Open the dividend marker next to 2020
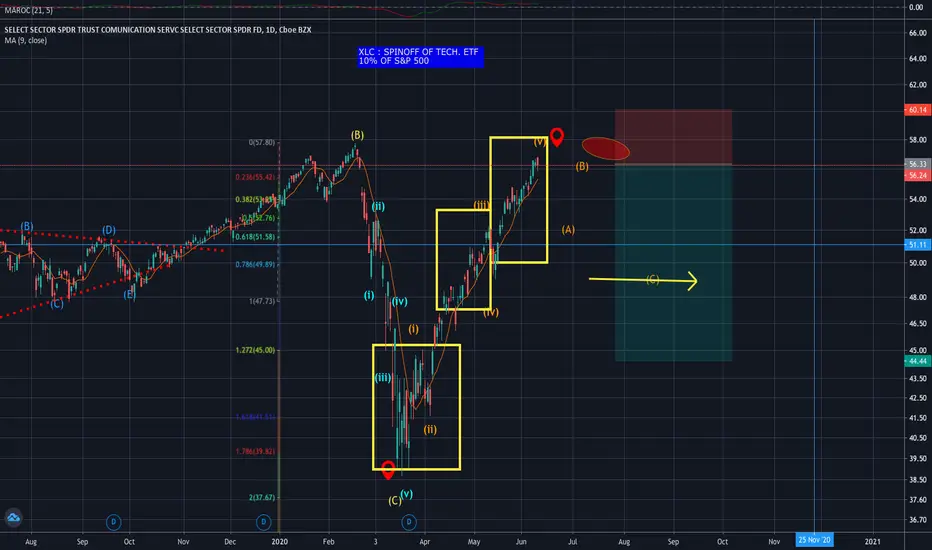Image resolution: width=932 pixels, height=550 pixels. pos(263,523)
